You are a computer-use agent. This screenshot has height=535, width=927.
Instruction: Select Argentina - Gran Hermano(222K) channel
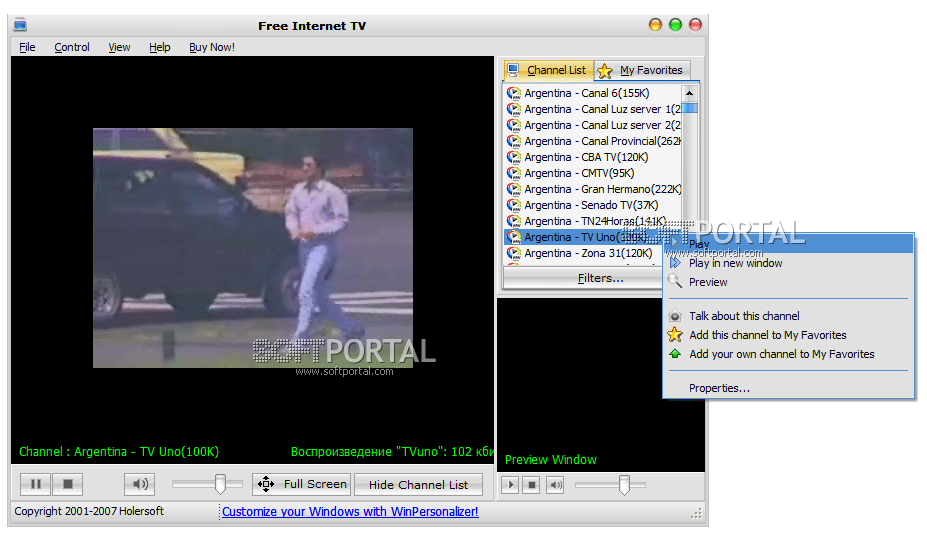(594, 189)
